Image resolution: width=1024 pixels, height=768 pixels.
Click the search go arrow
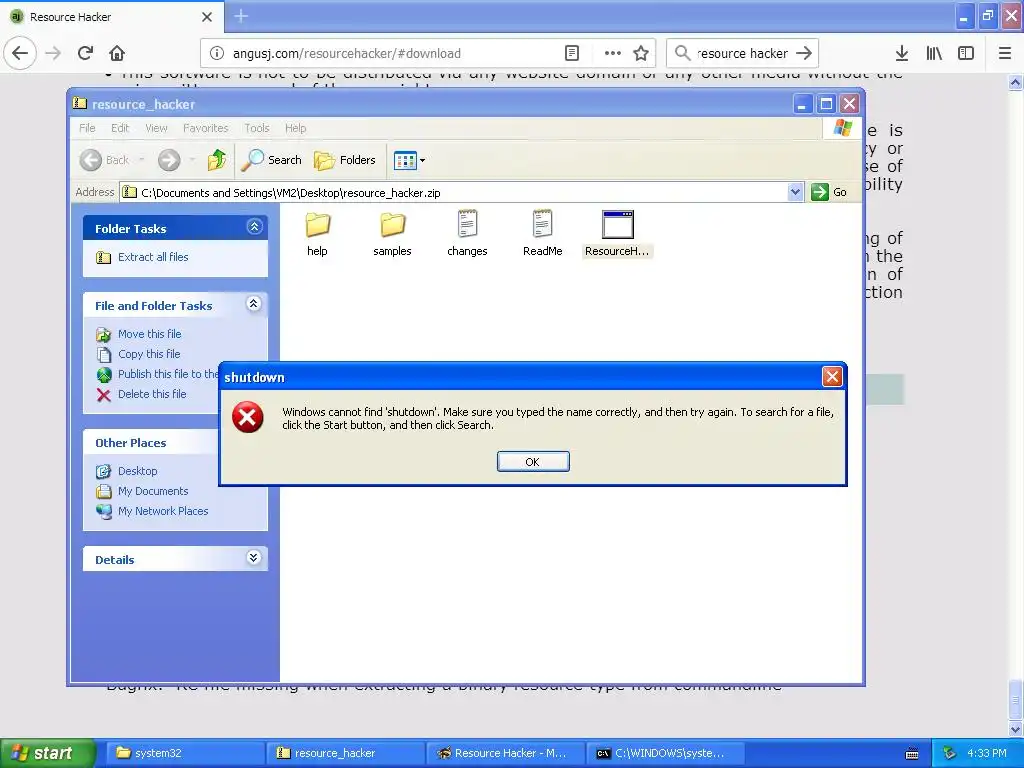(x=804, y=54)
